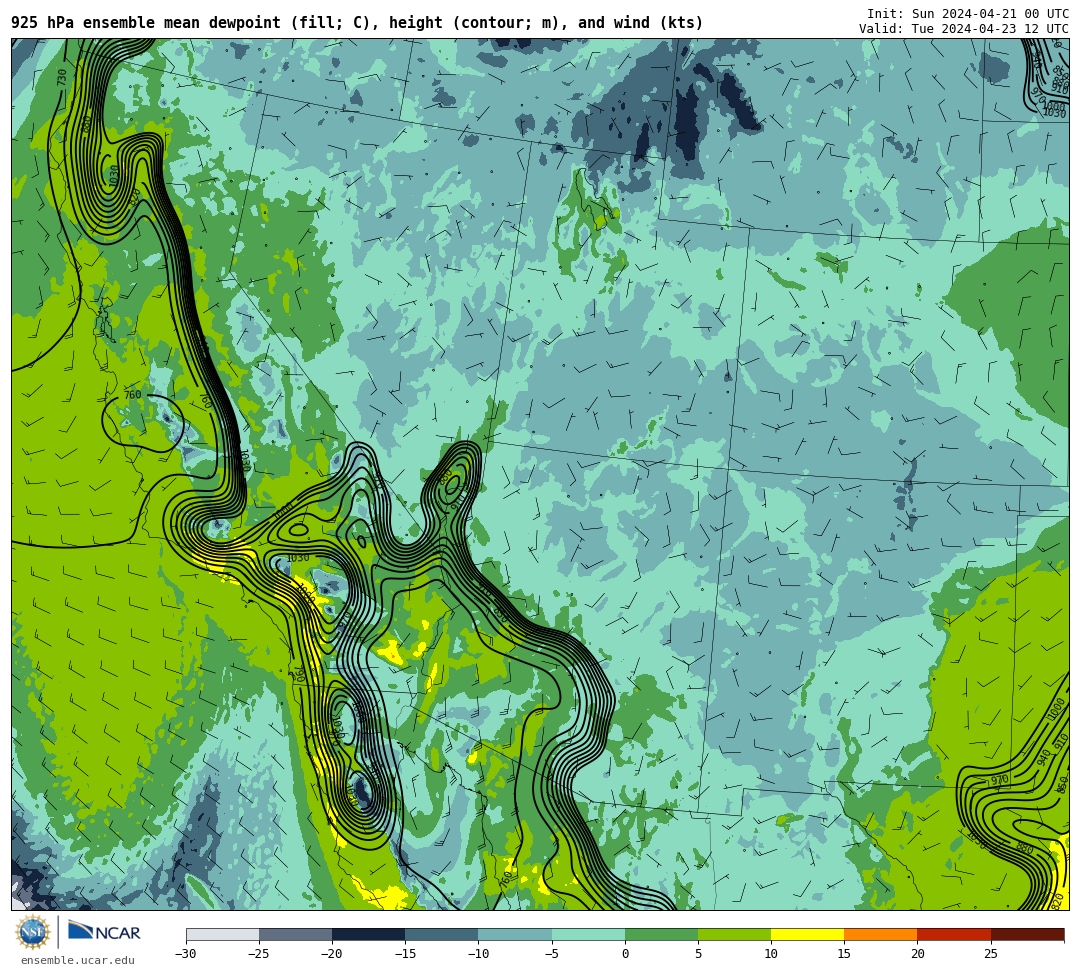Click the teal -10 to -5 color swatch
The height and width of the screenshot is (973, 1080).
pyautogui.click(x=515, y=934)
